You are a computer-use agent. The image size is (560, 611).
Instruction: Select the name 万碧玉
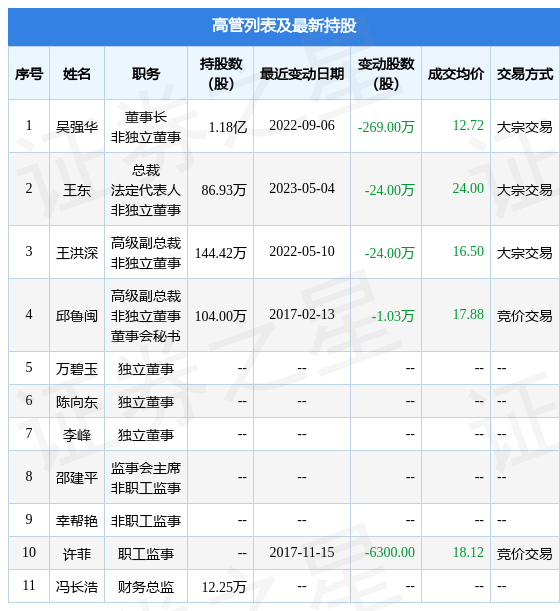point(77,369)
